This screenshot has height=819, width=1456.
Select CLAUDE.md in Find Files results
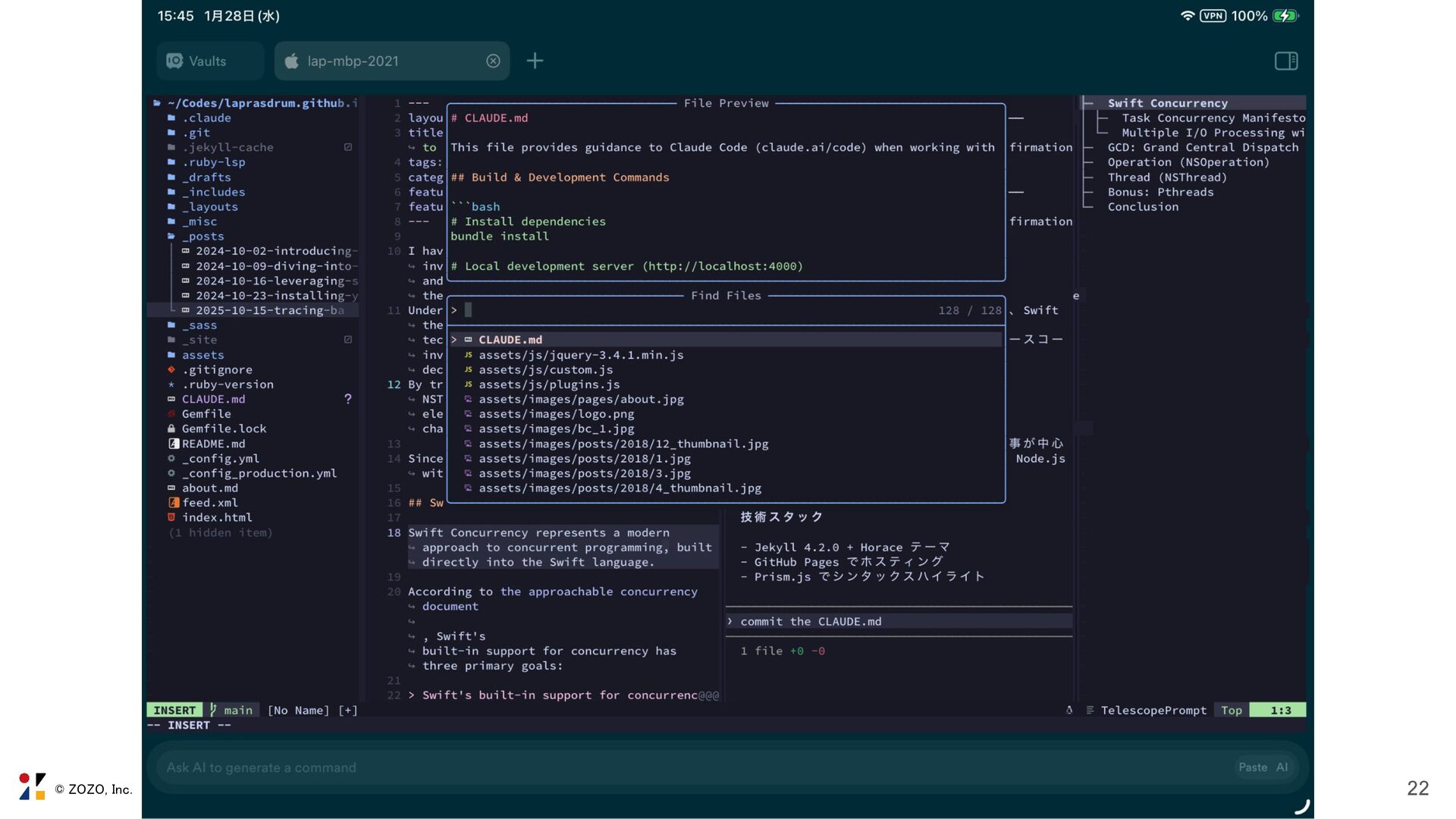pos(510,340)
